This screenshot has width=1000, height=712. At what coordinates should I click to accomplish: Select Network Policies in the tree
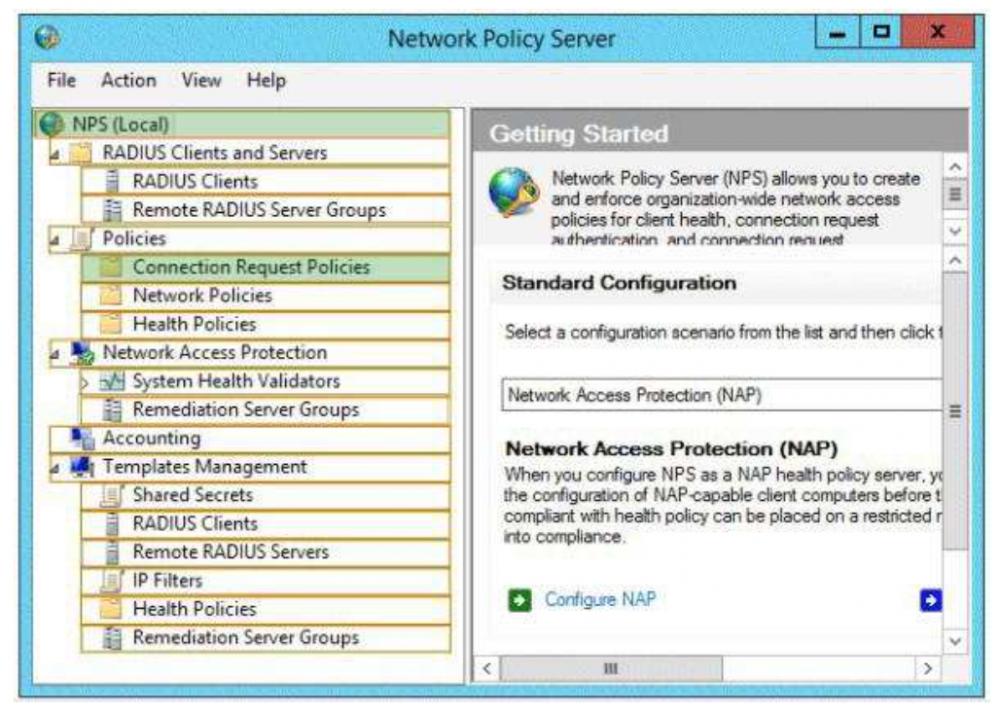pyautogui.click(x=202, y=295)
